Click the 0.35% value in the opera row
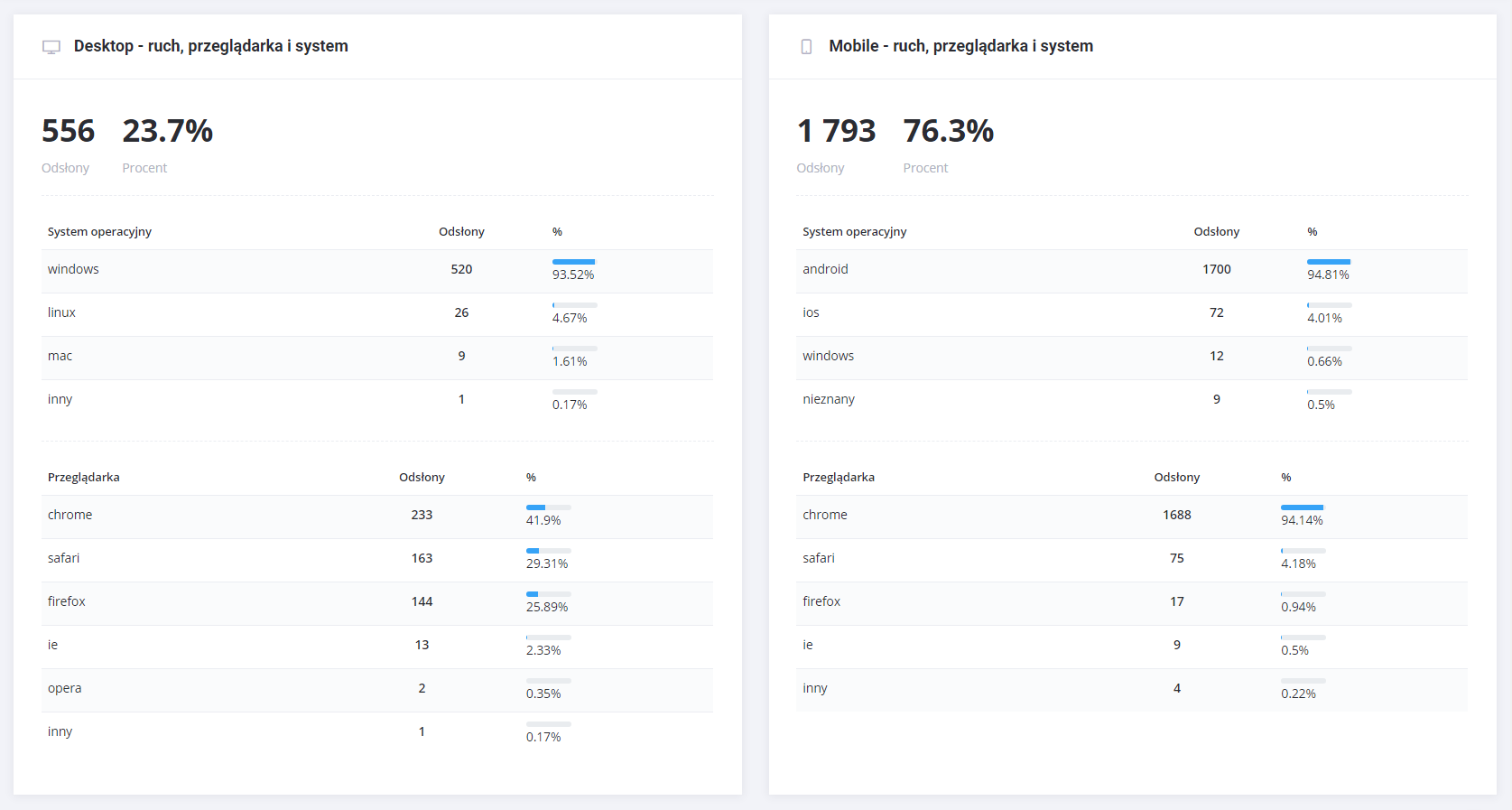The width and height of the screenshot is (1512, 810). pos(543,694)
